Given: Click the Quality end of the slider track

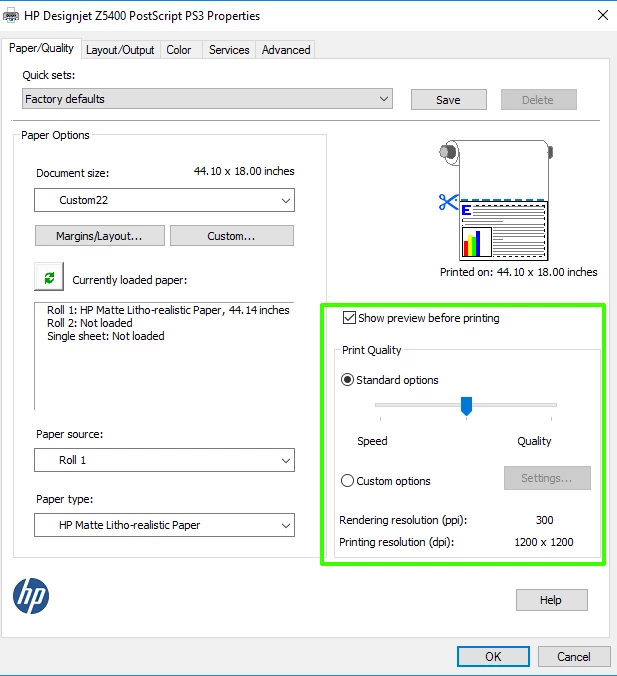Looking at the screenshot, I should click(551, 405).
